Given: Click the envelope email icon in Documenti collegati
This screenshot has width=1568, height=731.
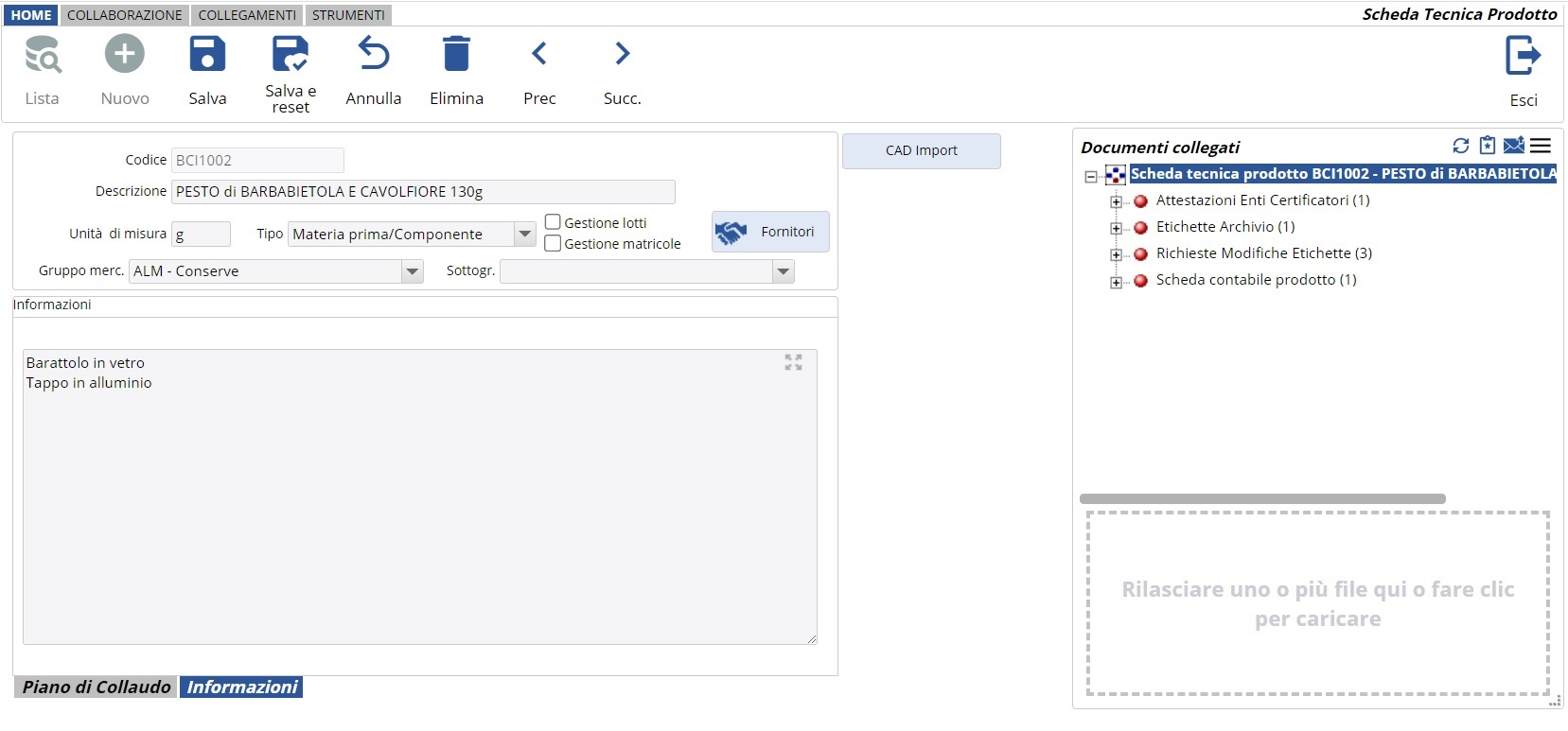Looking at the screenshot, I should click(x=1513, y=146).
